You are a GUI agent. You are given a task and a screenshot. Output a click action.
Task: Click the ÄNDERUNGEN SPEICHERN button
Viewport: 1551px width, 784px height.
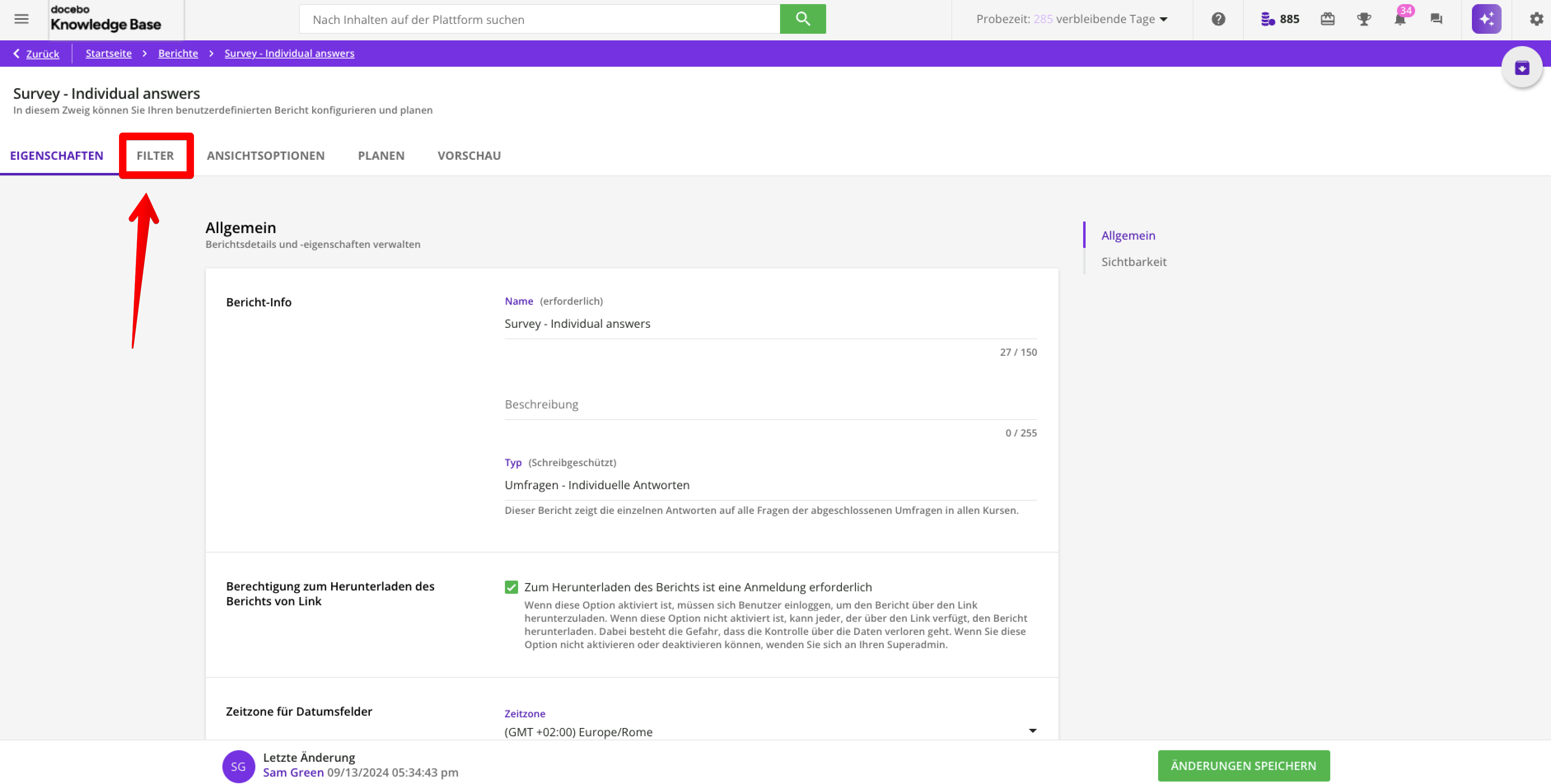coord(1243,765)
